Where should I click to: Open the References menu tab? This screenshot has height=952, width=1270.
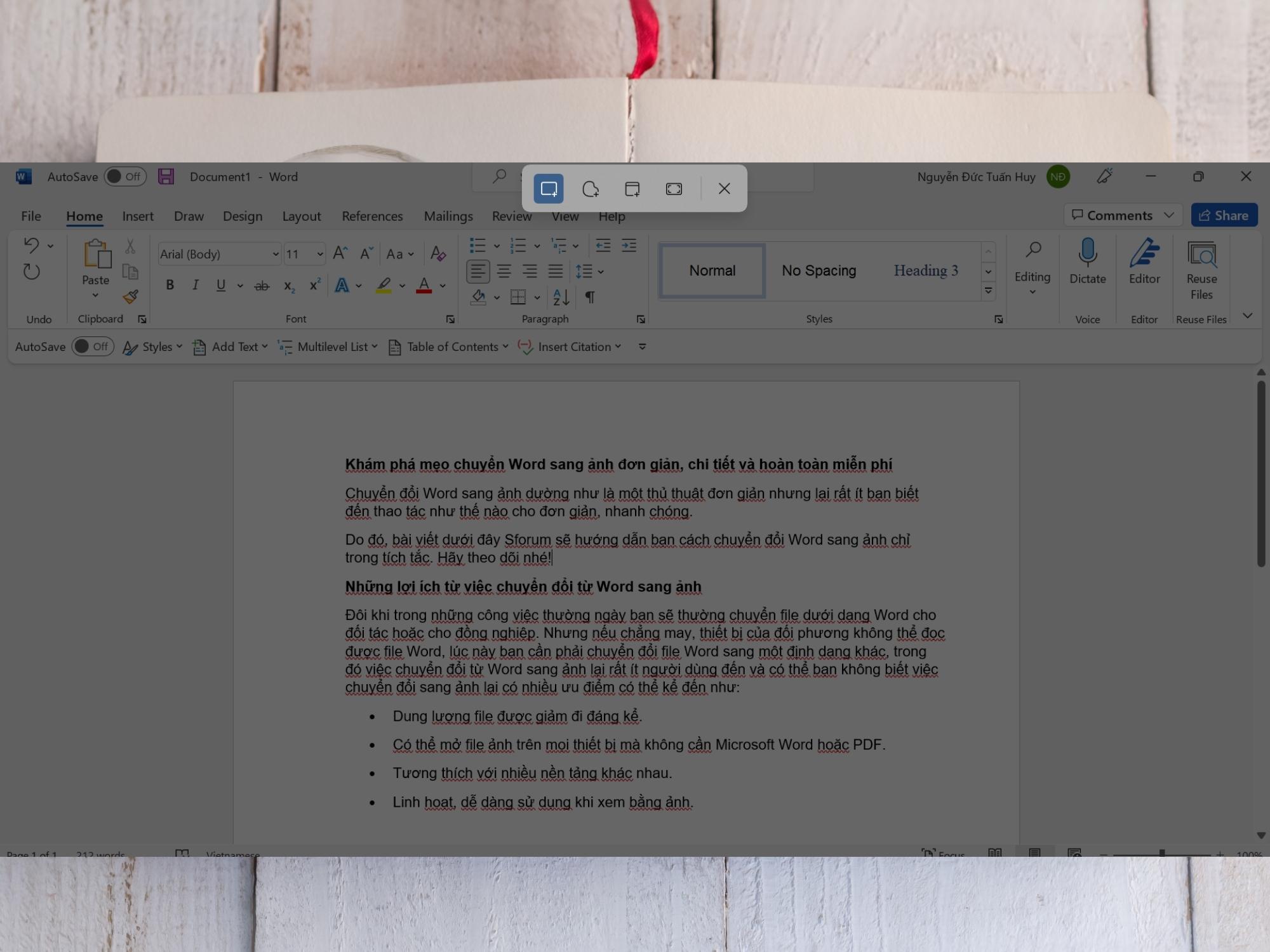[372, 215]
